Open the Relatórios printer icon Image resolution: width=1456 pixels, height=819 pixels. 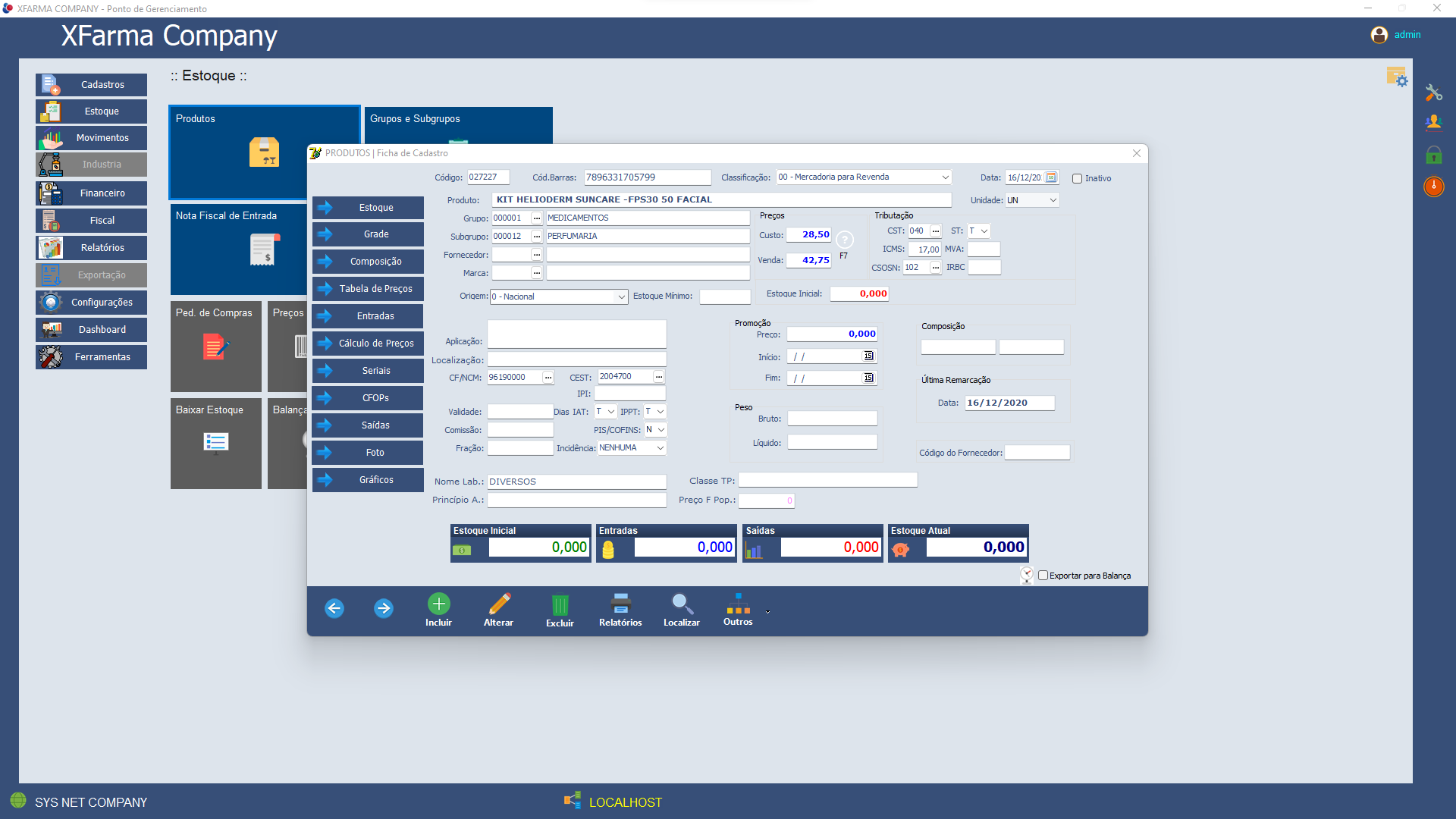620,604
